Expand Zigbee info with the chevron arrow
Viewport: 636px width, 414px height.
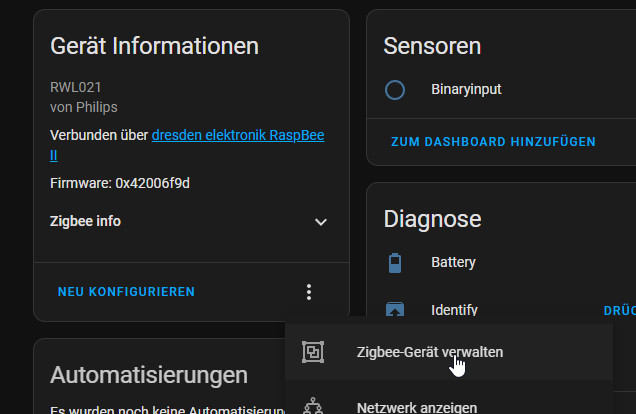[320, 222]
